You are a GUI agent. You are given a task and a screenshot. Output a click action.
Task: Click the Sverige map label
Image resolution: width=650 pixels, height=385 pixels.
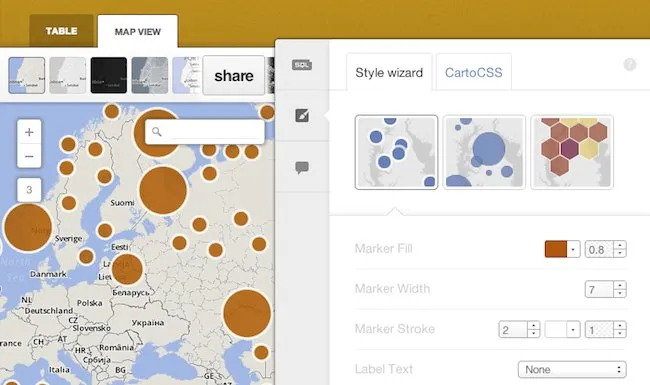point(68,239)
